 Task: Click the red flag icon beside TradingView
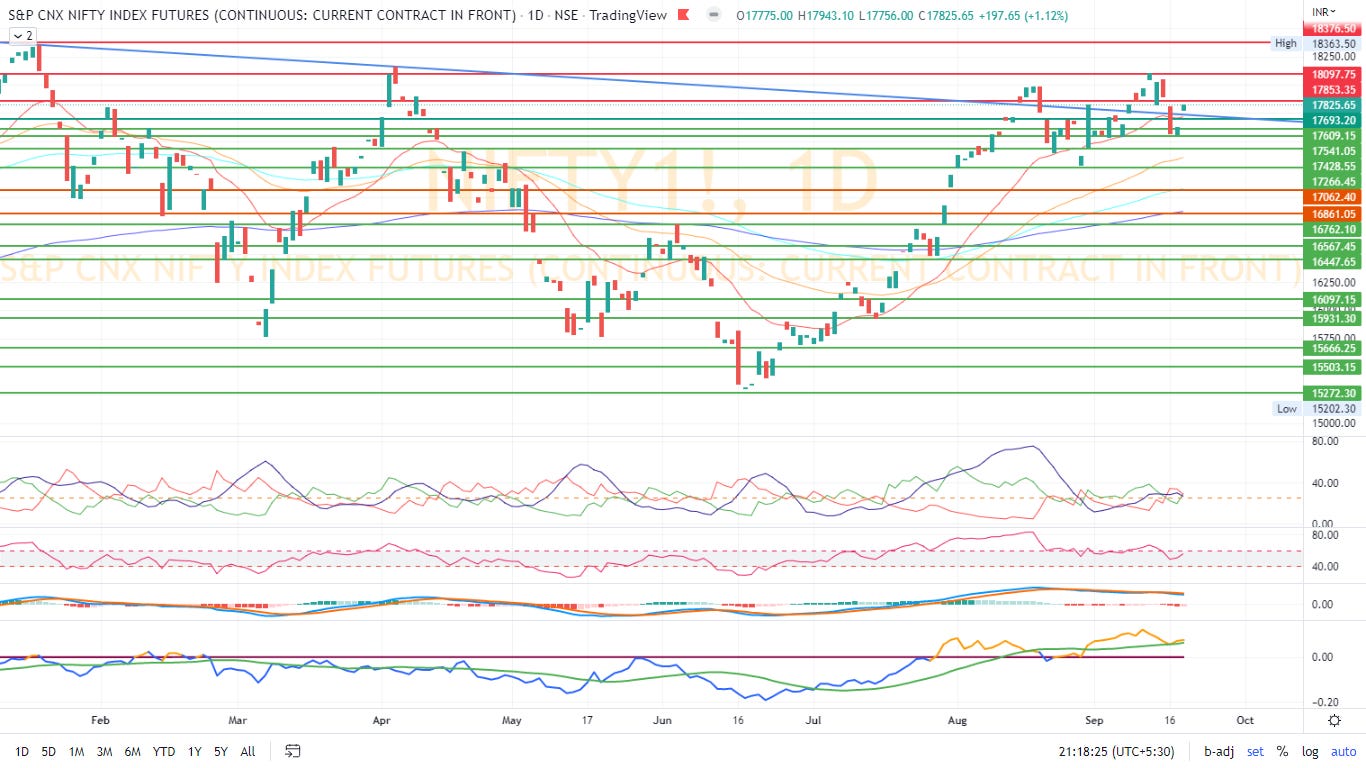[x=683, y=15]
